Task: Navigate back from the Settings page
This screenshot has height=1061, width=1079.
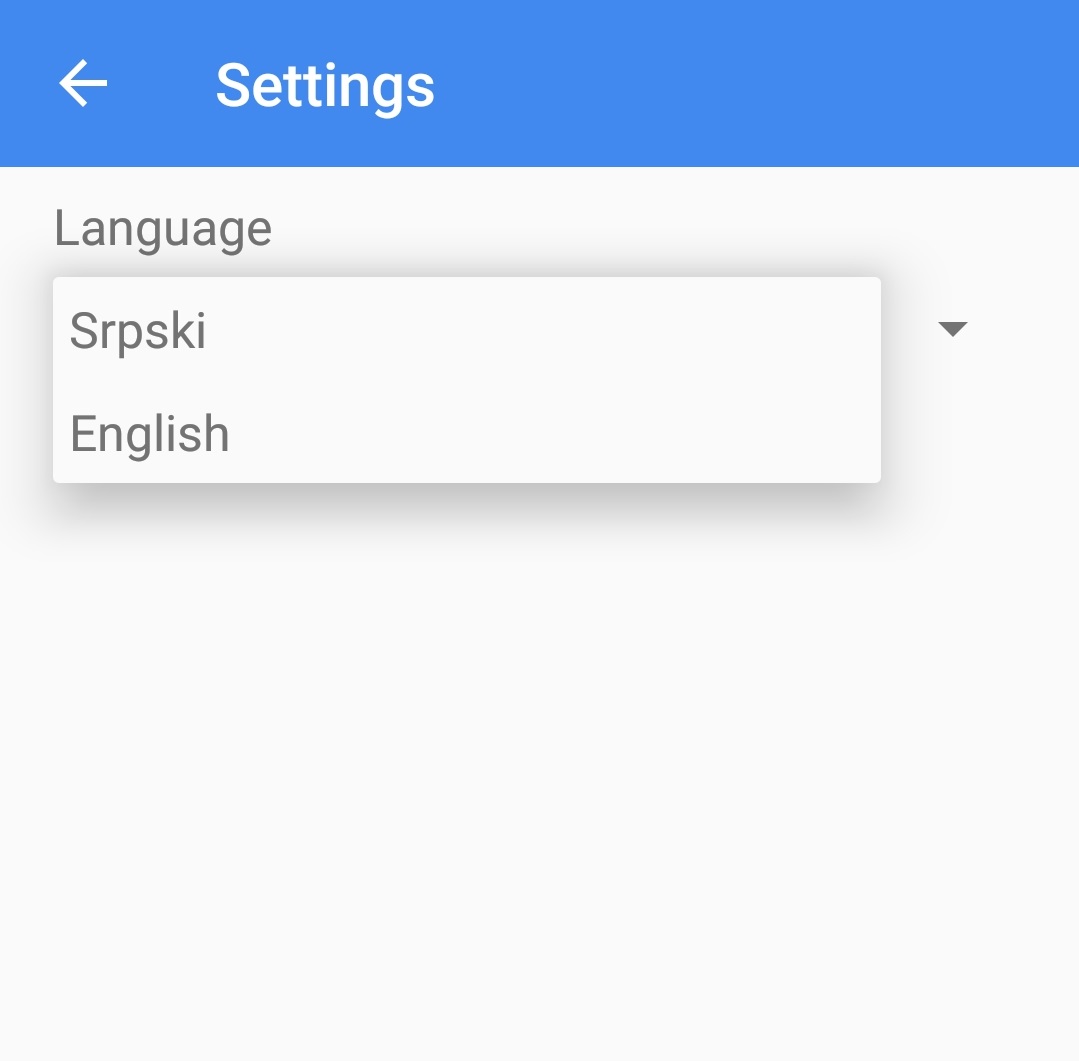Action: pos(83,83)
